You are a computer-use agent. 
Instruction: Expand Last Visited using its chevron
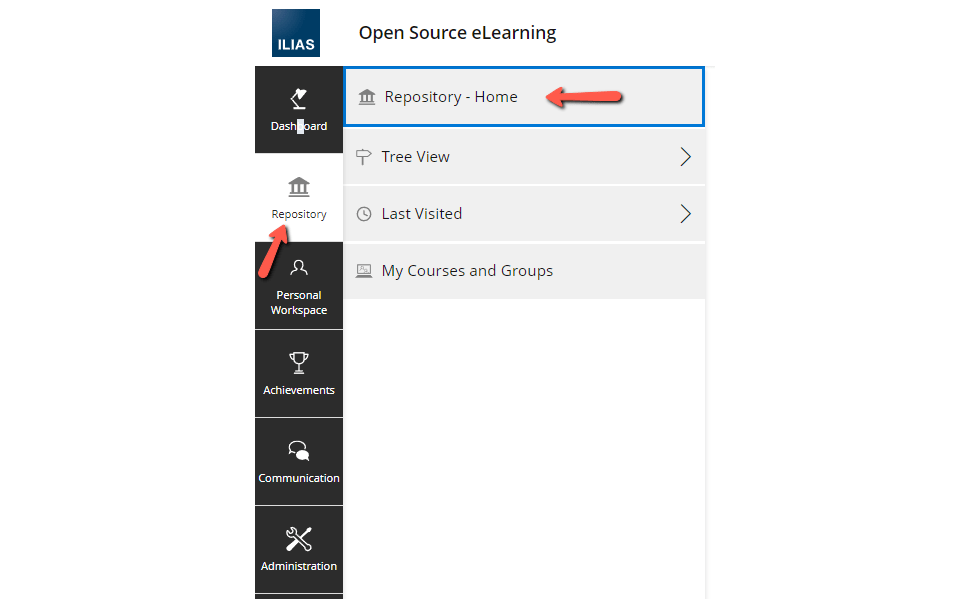point(685,214)
